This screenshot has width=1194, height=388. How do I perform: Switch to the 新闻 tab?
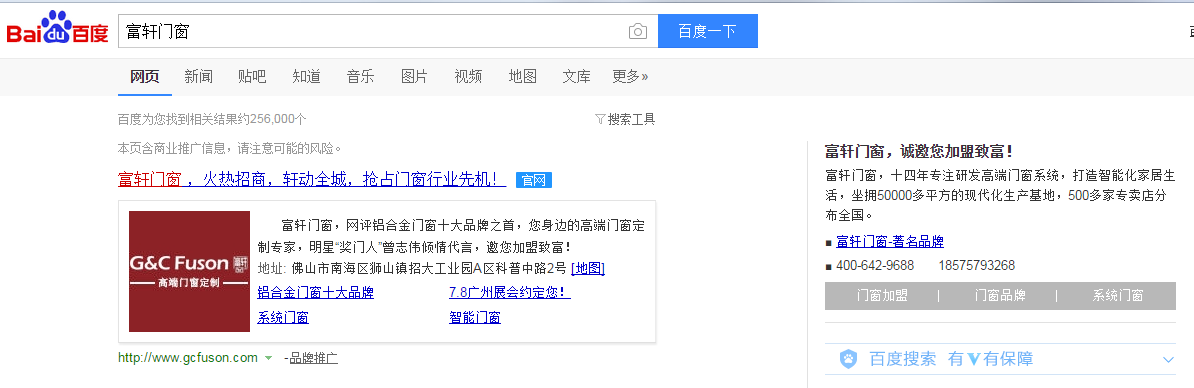tap(199, 76)
